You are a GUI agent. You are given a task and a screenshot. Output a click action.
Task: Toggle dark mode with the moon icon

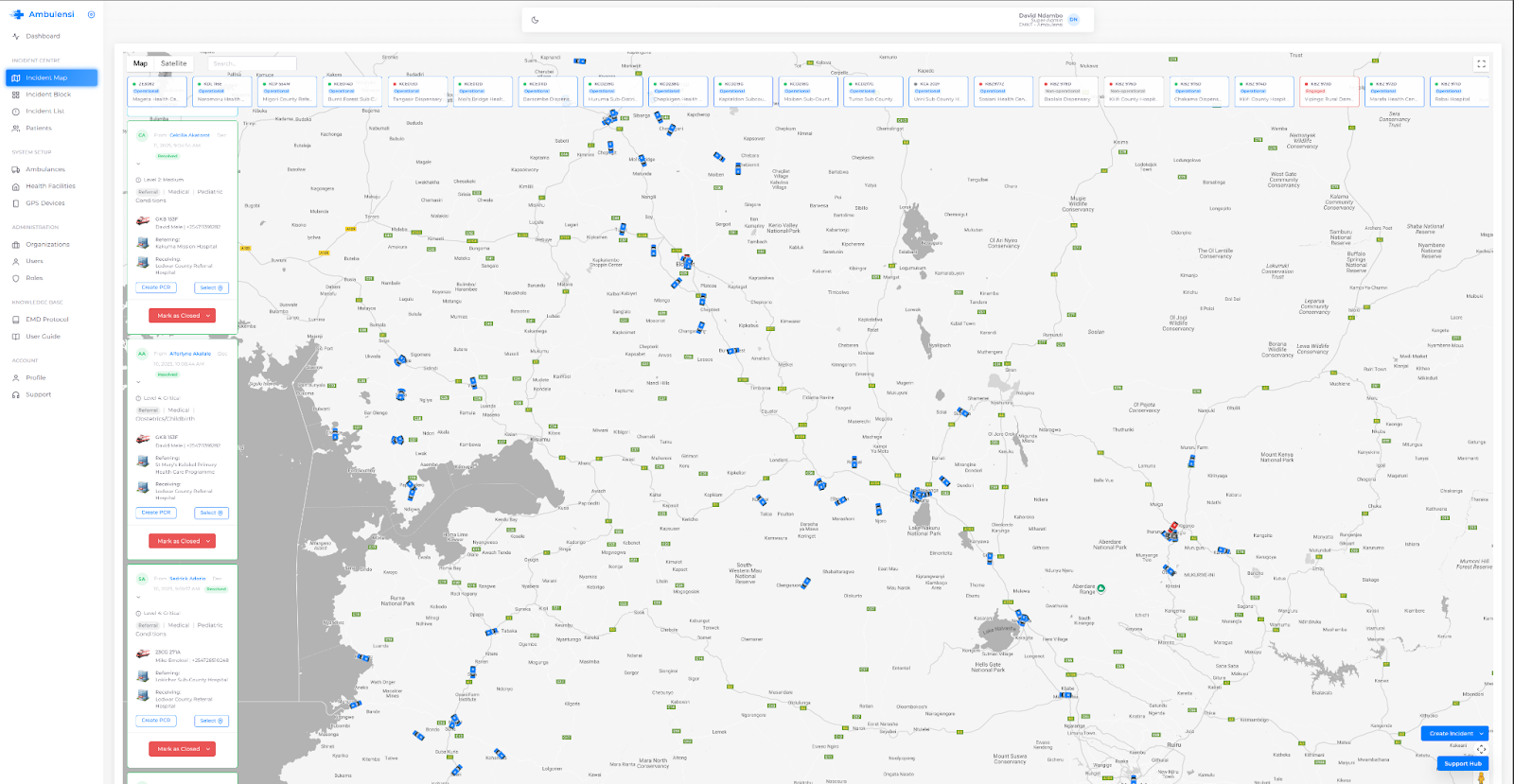[x=536, y=20]
